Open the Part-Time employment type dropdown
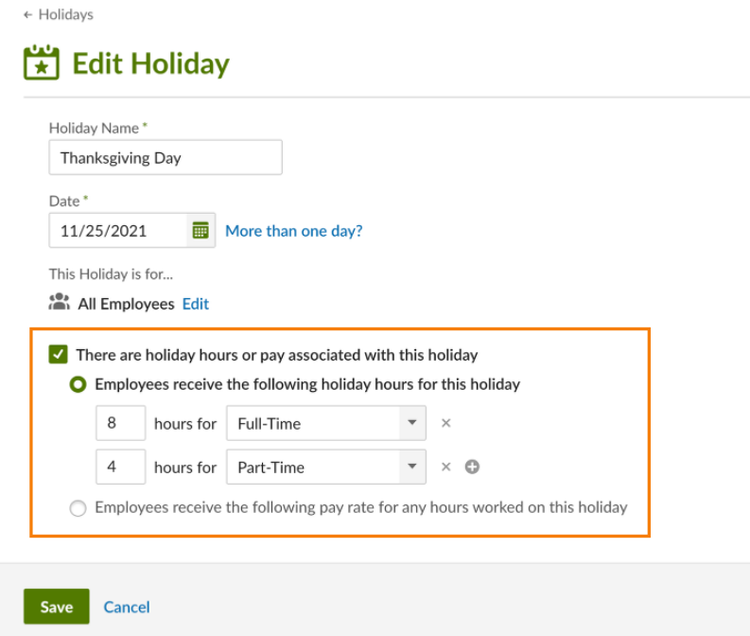 (x=326, y=467)
